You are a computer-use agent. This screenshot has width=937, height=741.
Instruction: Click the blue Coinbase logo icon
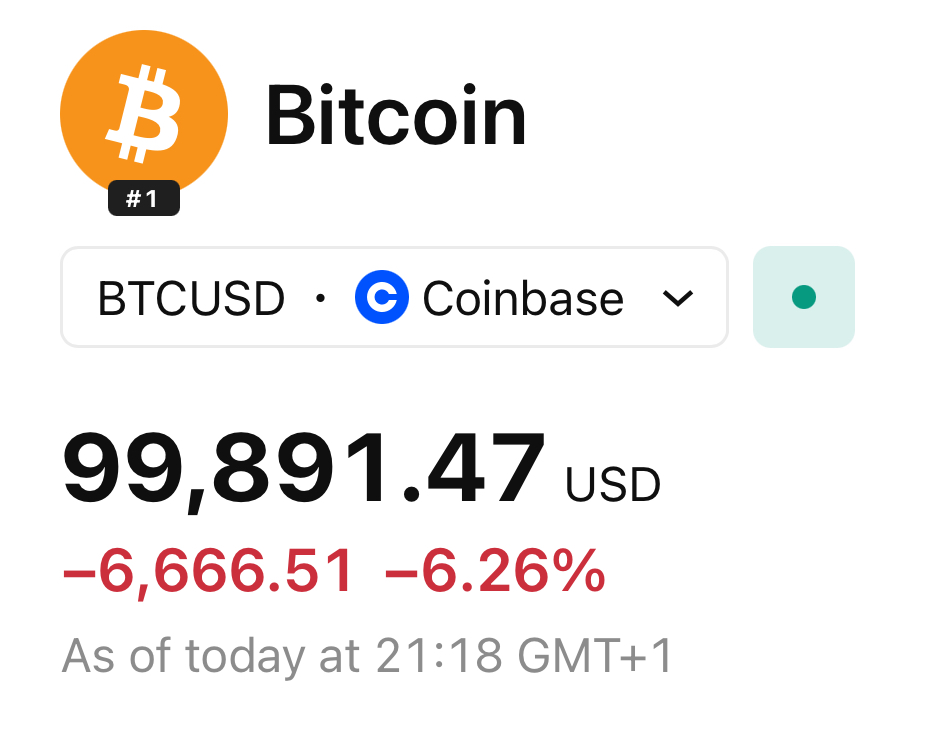tap(381, 298)
